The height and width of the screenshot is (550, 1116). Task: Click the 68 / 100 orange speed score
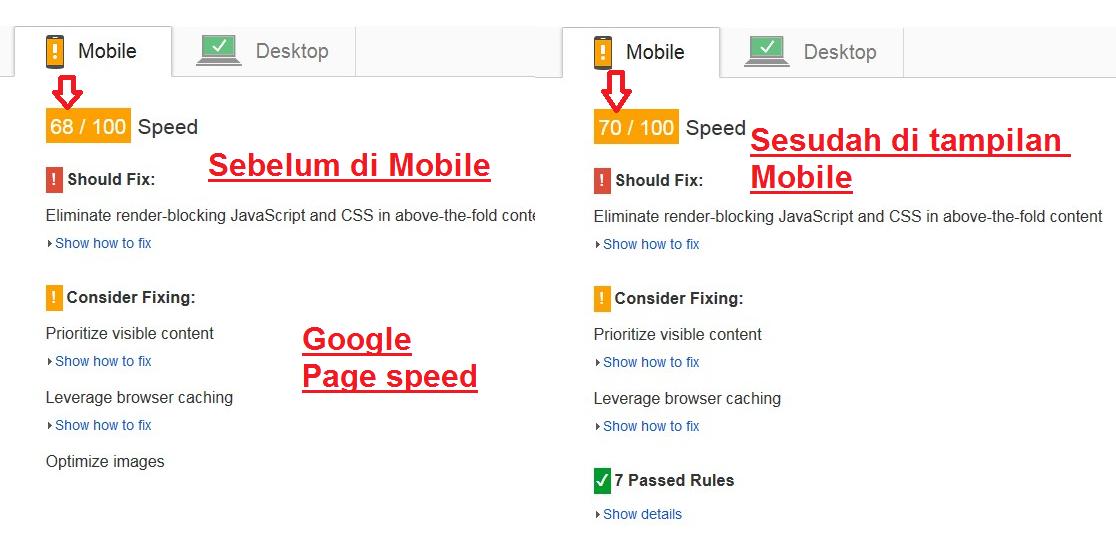(x=88, y=126)
